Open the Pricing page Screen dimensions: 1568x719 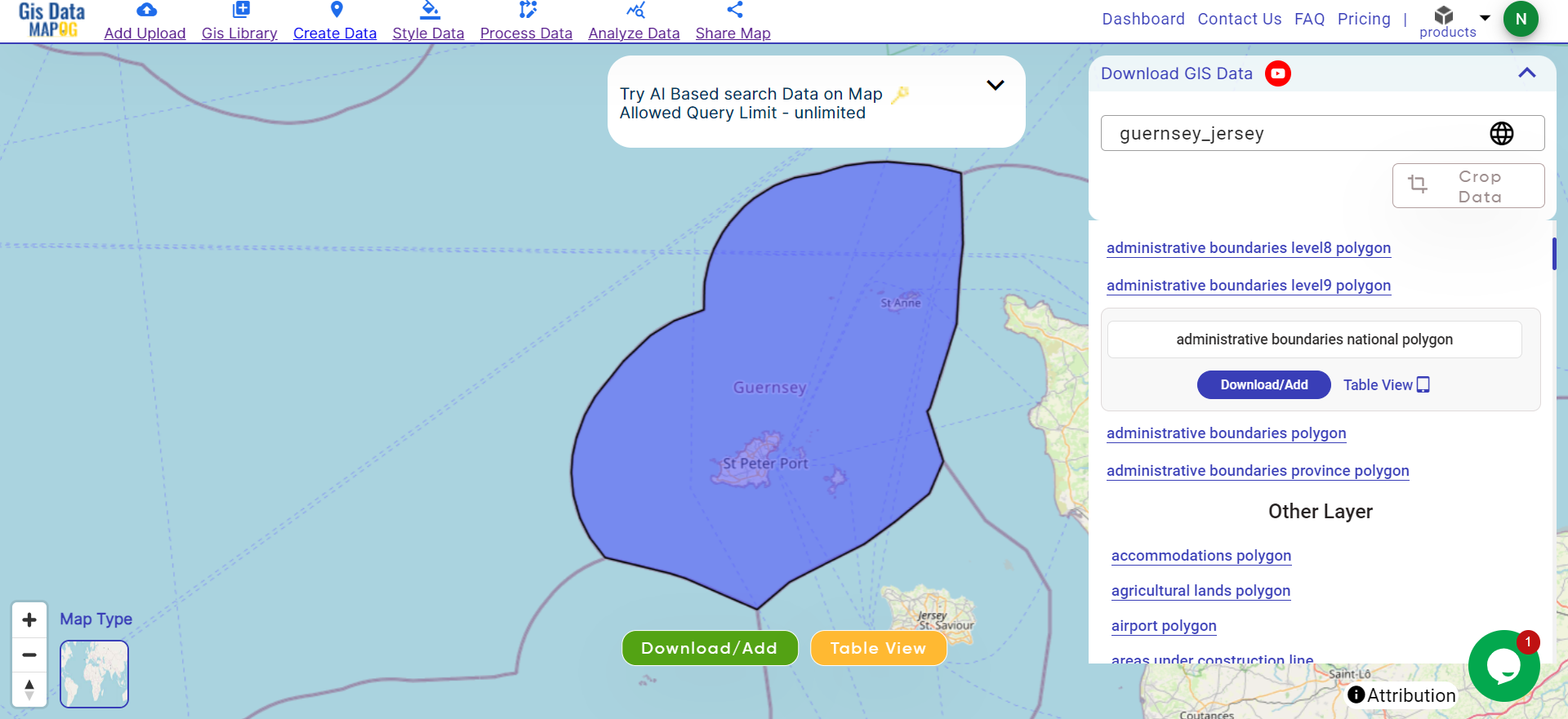coord(1364,19)
